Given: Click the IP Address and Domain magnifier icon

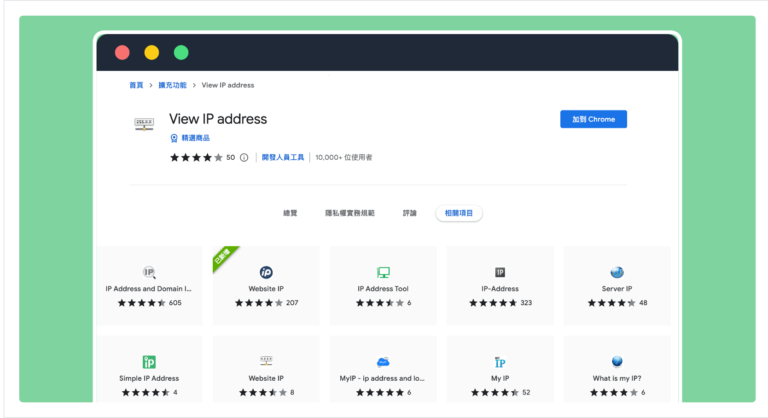Looking at the screenshot, I should (x=149, y=272).
